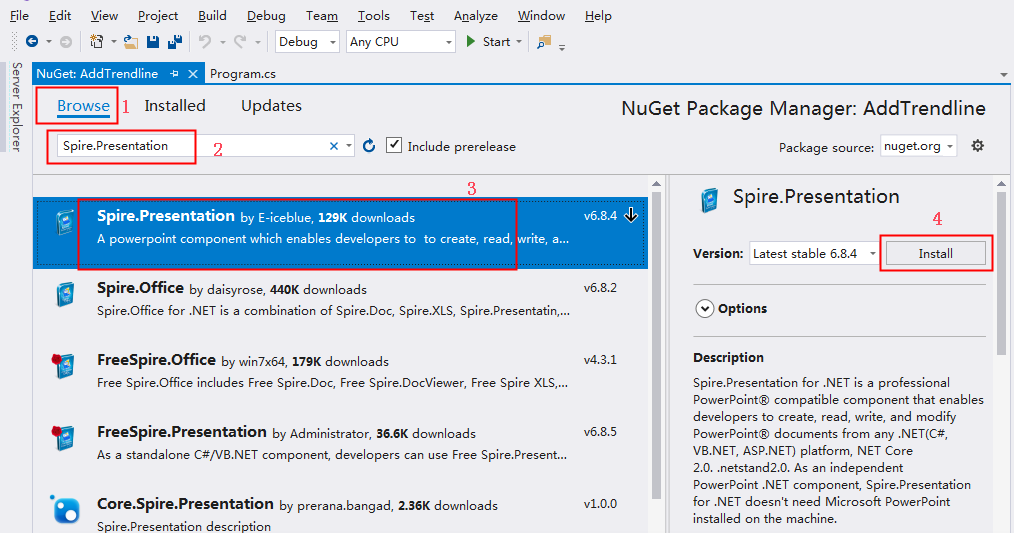Click the Undo arrow icon

click(204, 42)
